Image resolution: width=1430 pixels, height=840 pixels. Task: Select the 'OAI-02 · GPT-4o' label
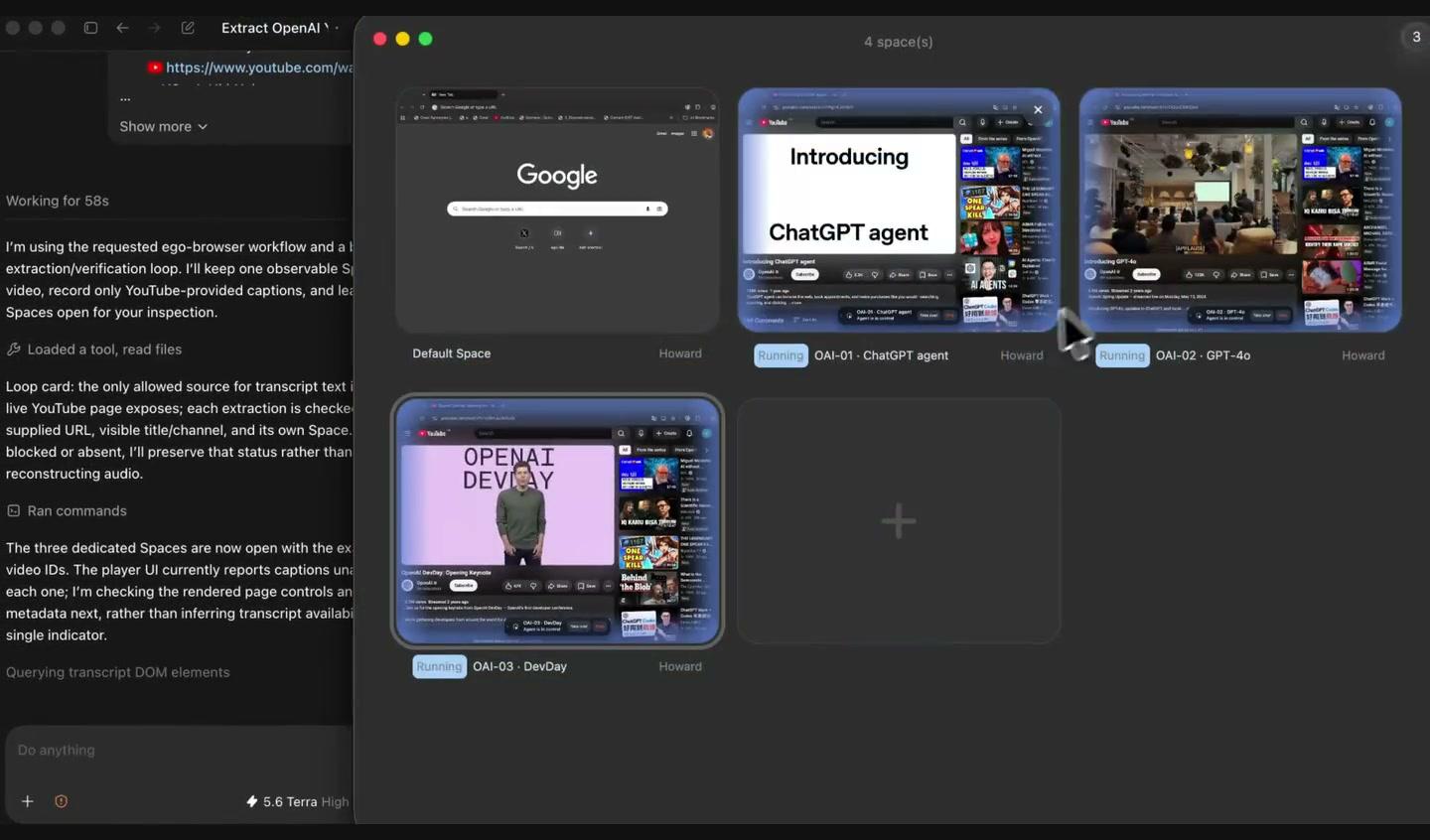pos(1203,355)
